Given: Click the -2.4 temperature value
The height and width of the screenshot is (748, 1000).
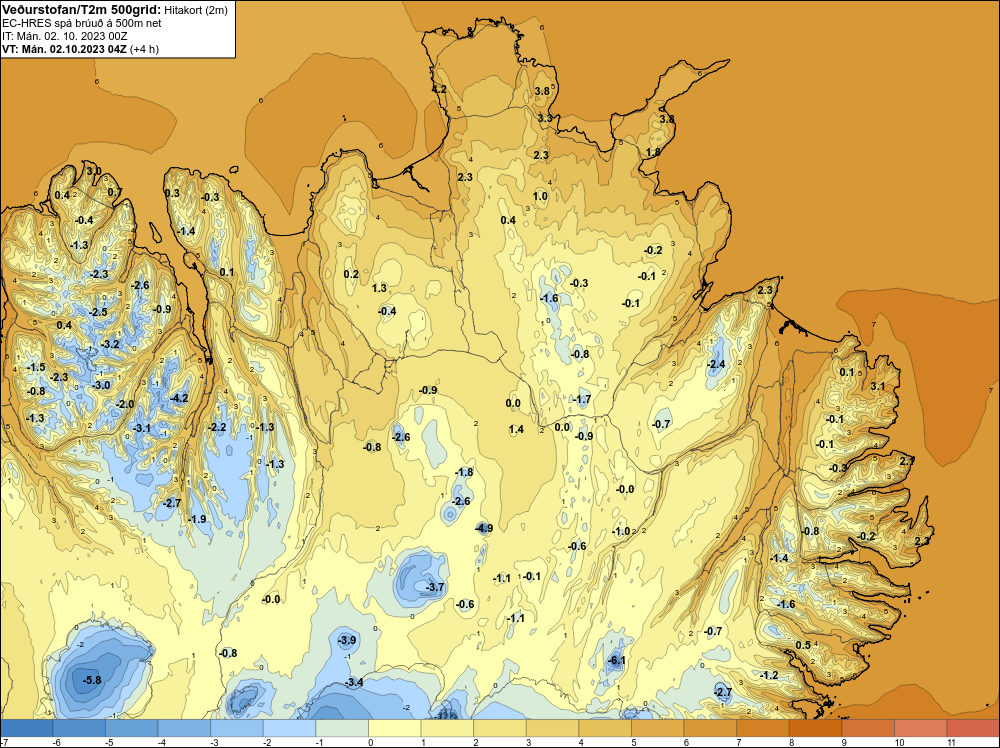Looking at the screenshot, I should pos(716,365).
